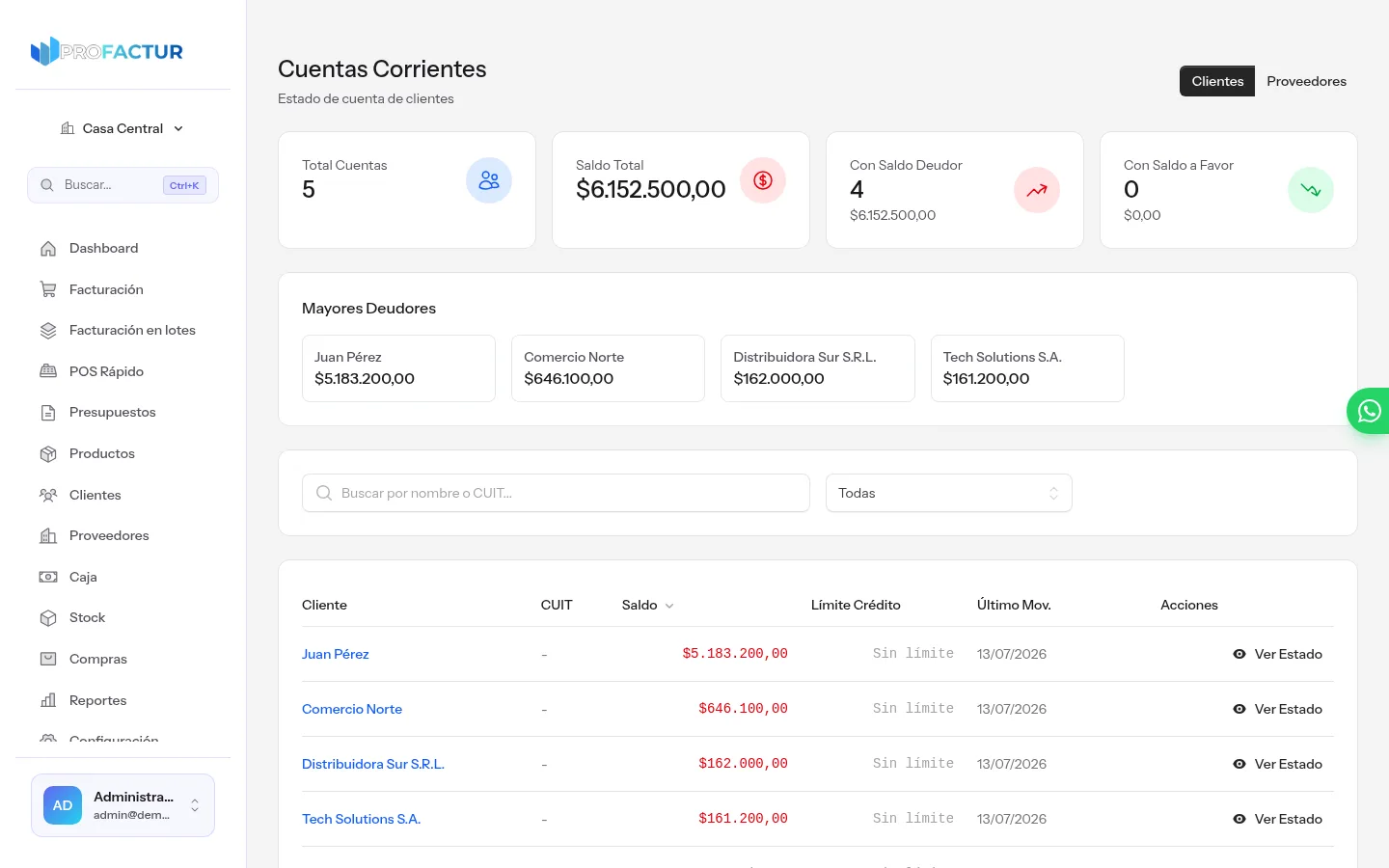Open Dashboard from the sidebar

coord(123,249)
